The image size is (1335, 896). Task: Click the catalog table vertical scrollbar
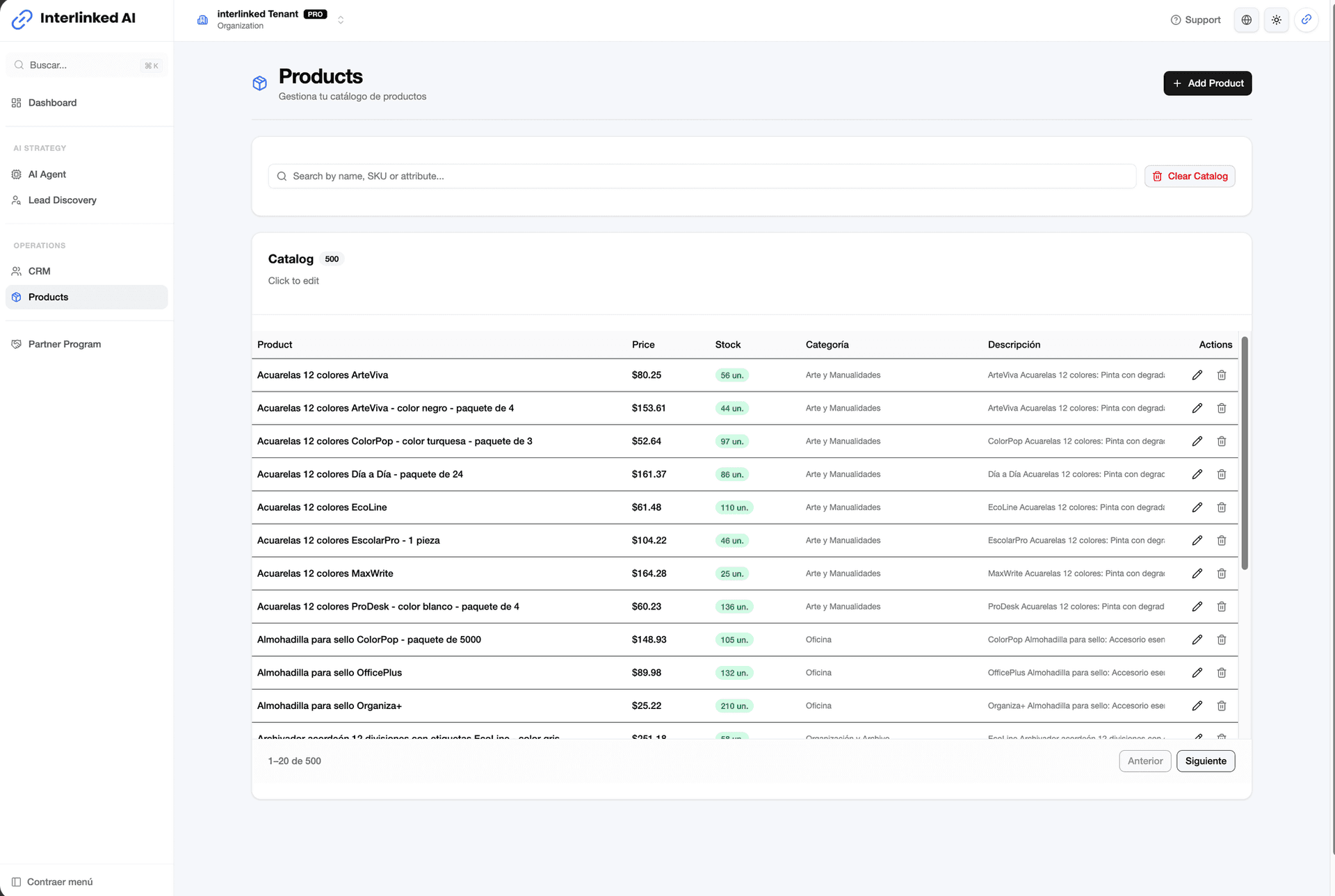click(x=1245, y=453)
